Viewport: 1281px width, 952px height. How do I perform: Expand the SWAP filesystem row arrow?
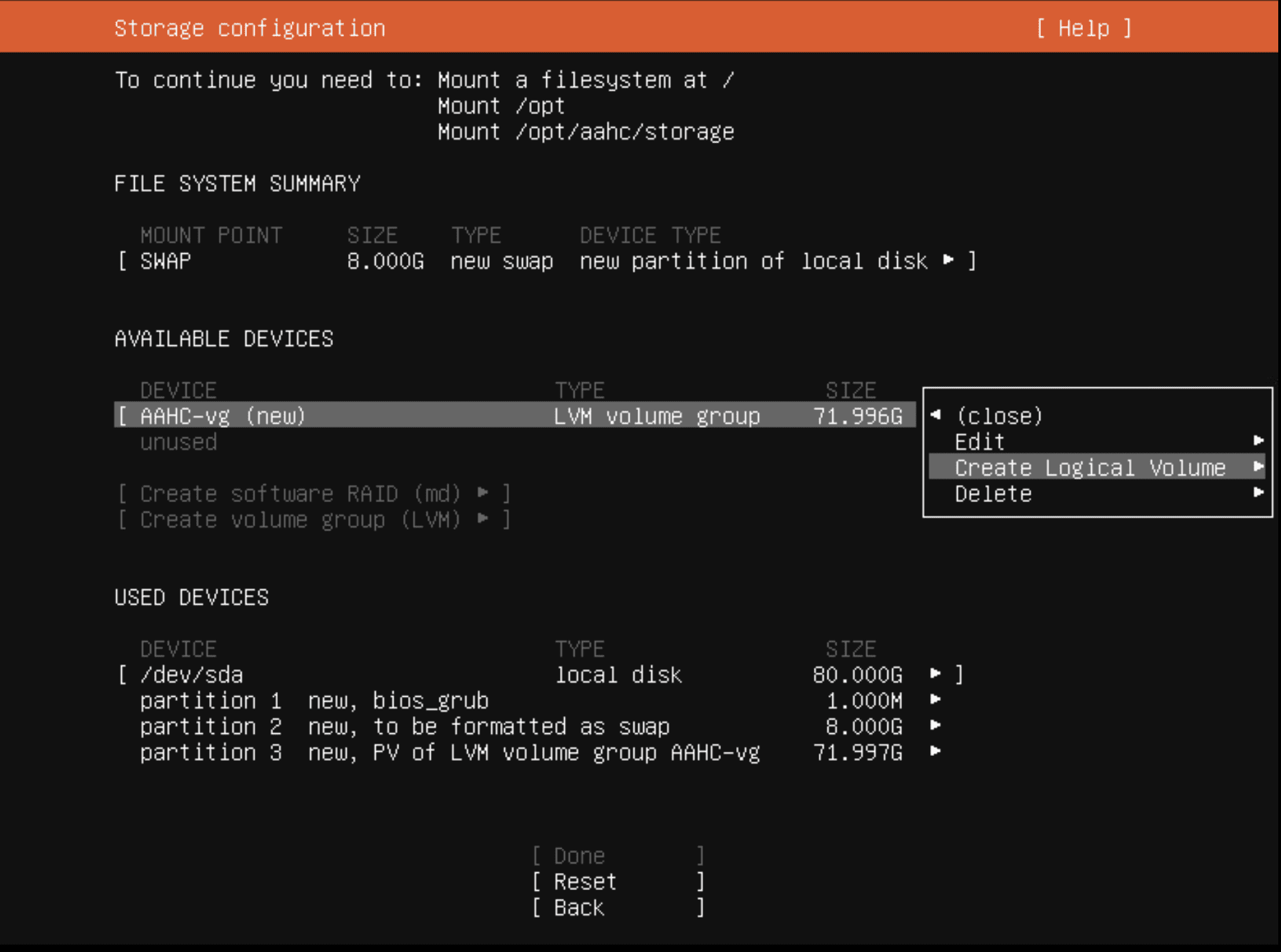tap(948, 260)
